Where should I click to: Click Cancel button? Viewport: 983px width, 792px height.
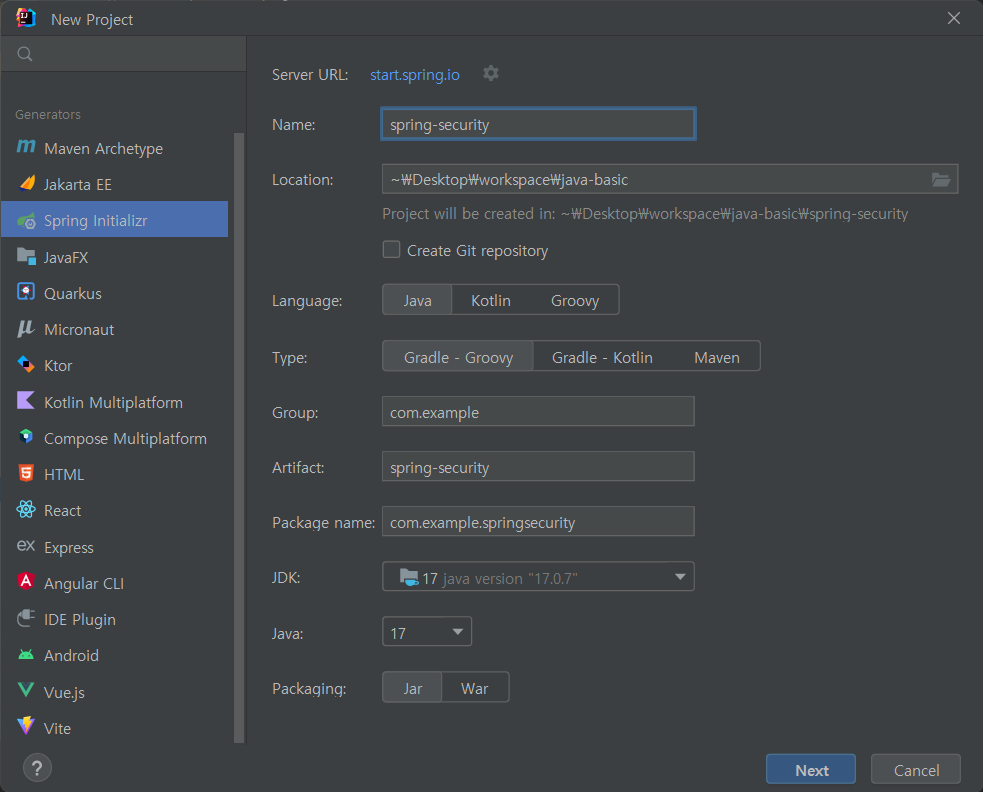[x=916, y=769]
